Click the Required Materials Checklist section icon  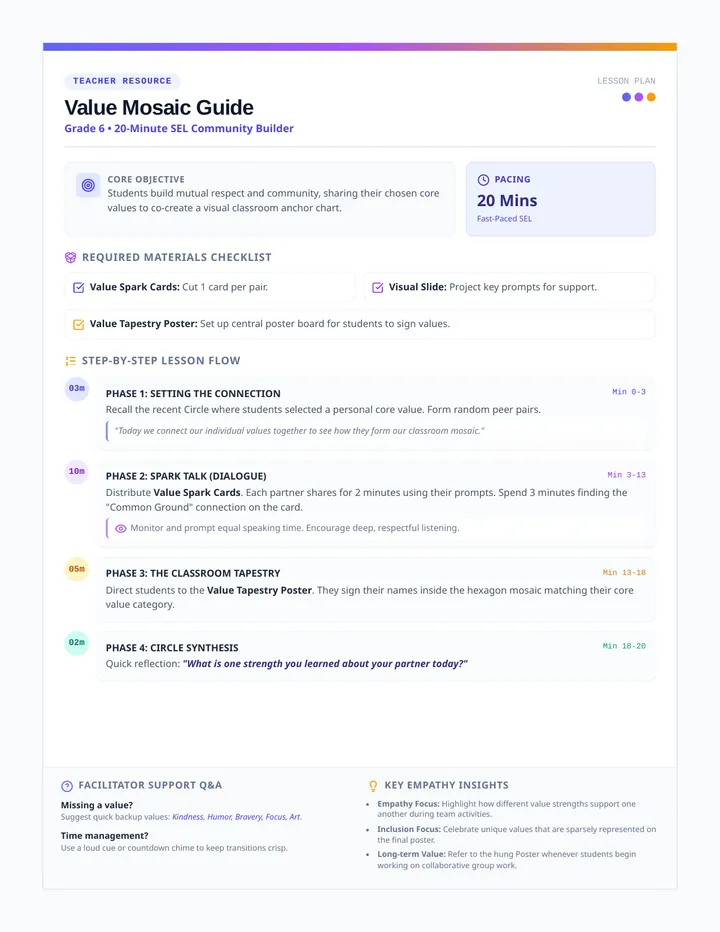click(x=71, y=257)
